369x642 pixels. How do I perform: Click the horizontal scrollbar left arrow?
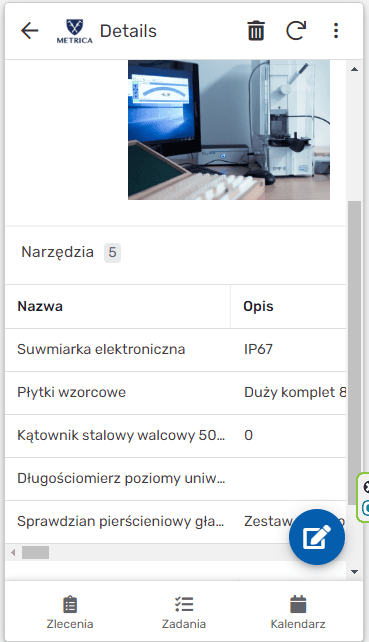[x=13, y=553]
